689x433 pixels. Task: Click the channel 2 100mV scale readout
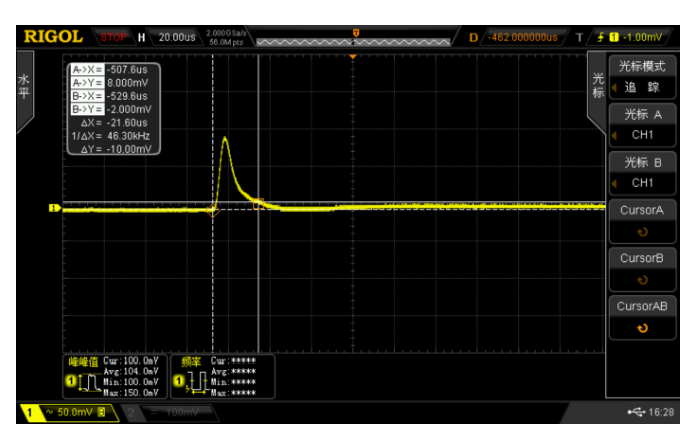coord(182,412)
